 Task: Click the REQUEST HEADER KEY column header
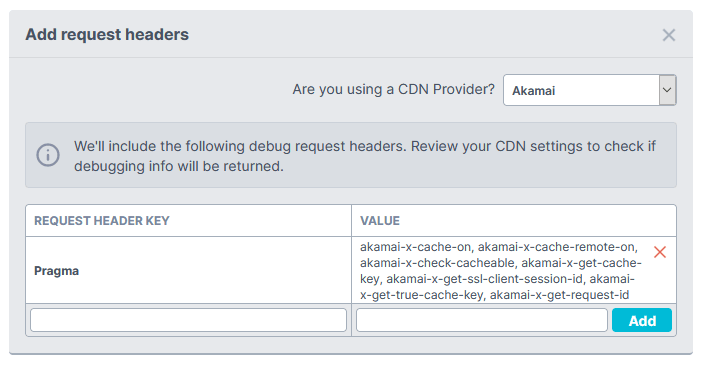tap(102, 221)
